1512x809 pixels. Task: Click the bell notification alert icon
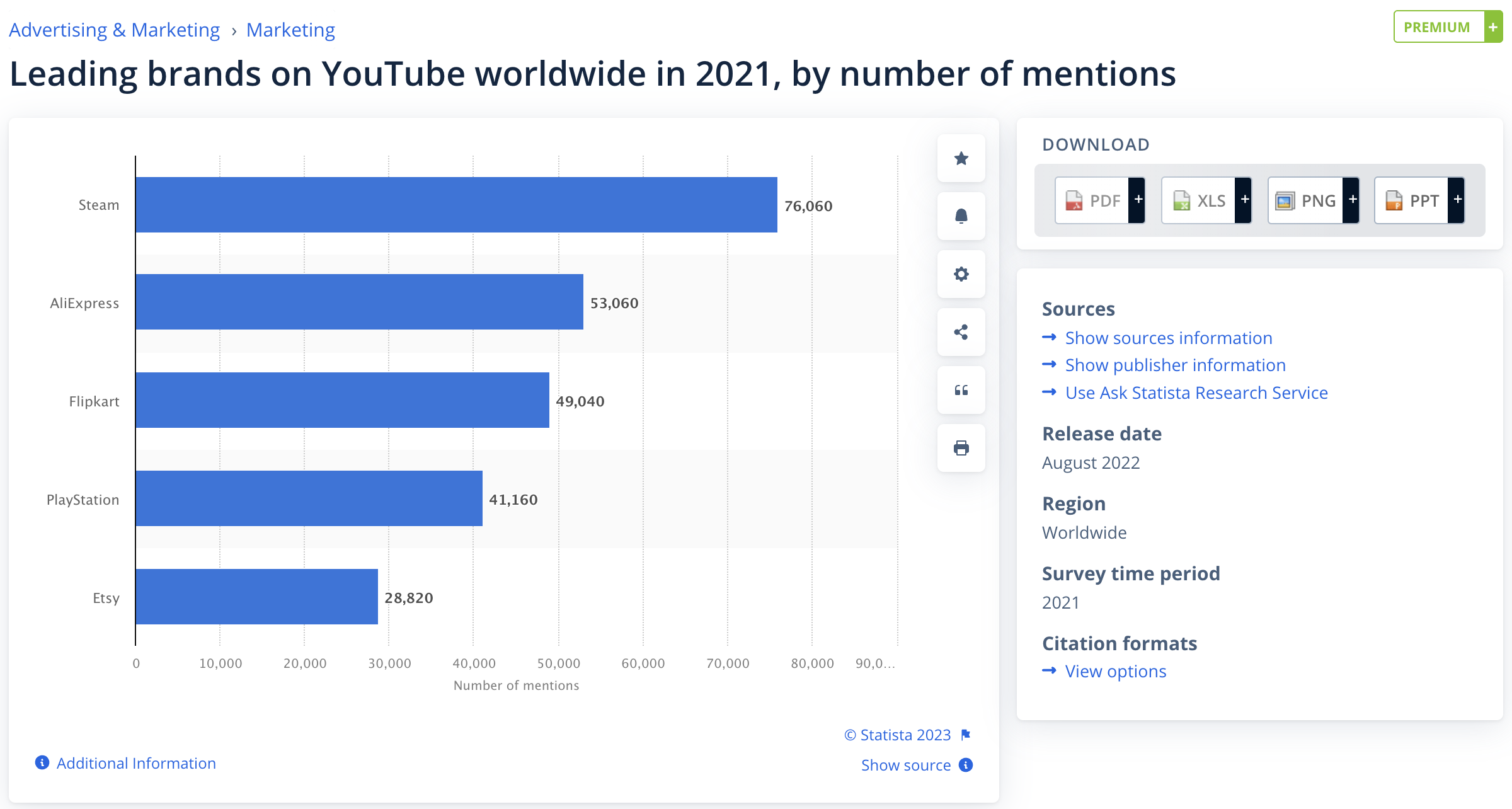961,216
